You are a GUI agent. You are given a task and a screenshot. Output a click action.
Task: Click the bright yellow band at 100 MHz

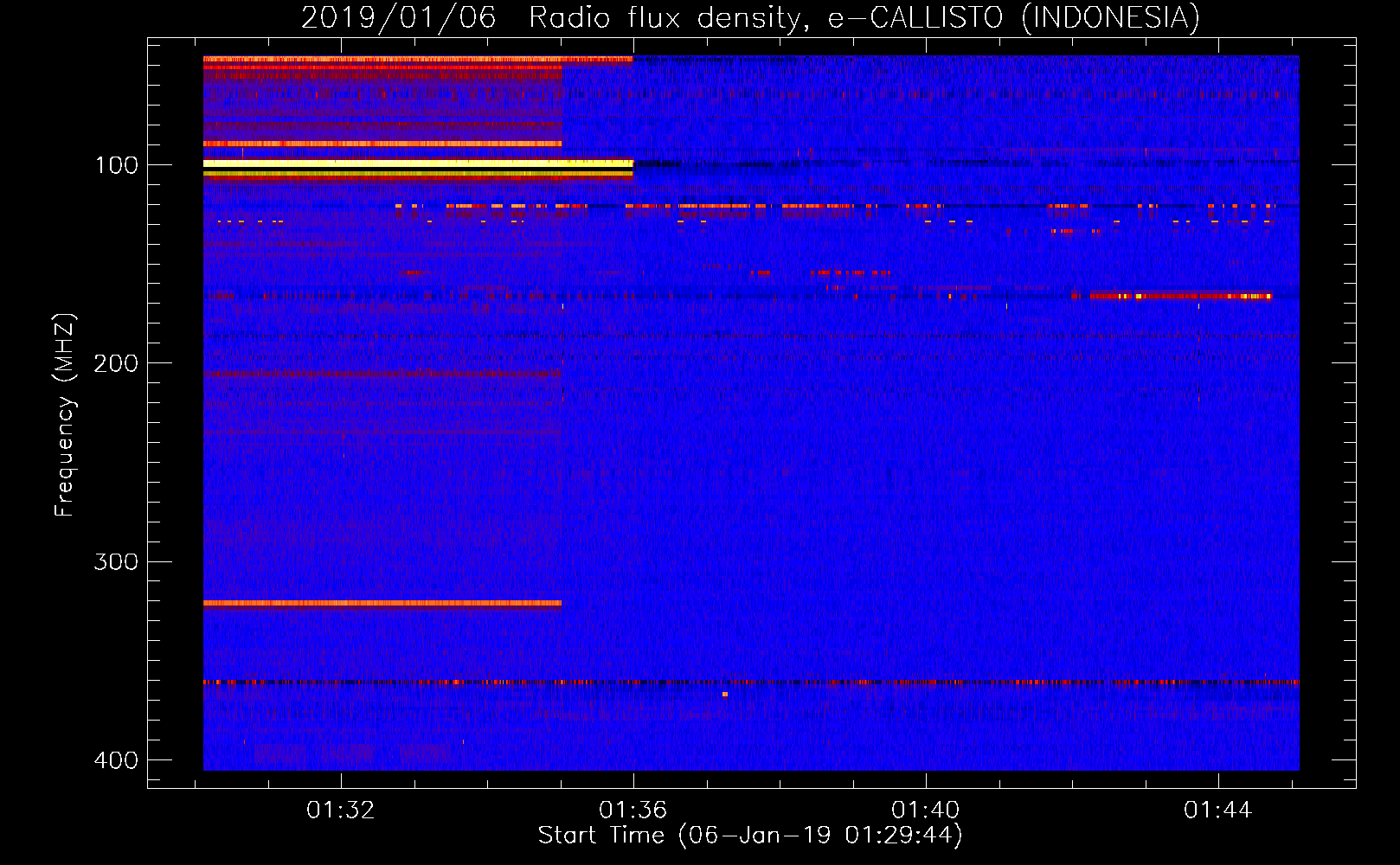tap(418, 163)
